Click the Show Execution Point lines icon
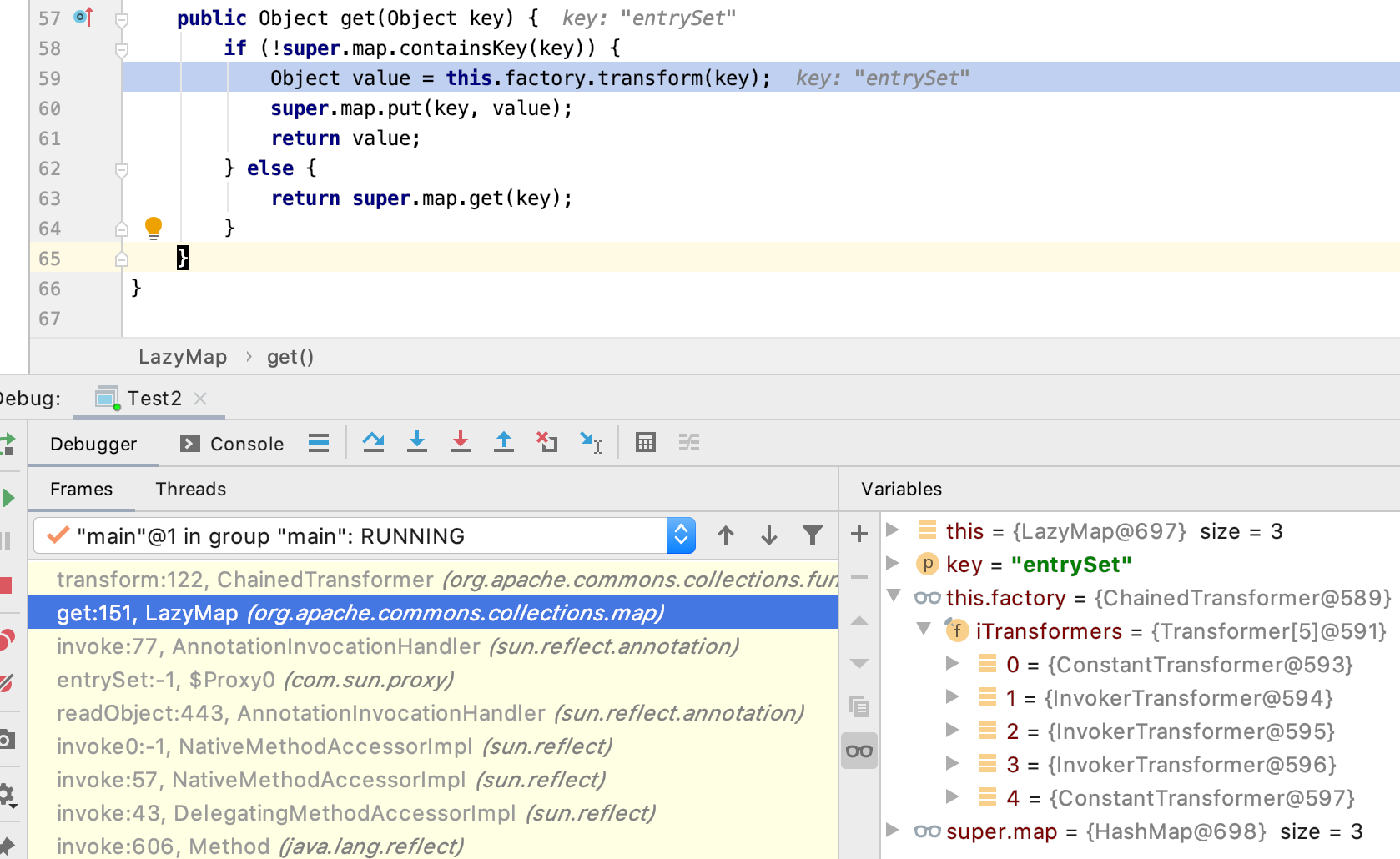The width and height of the screenshot is (1400, 859). click(319, 443)
